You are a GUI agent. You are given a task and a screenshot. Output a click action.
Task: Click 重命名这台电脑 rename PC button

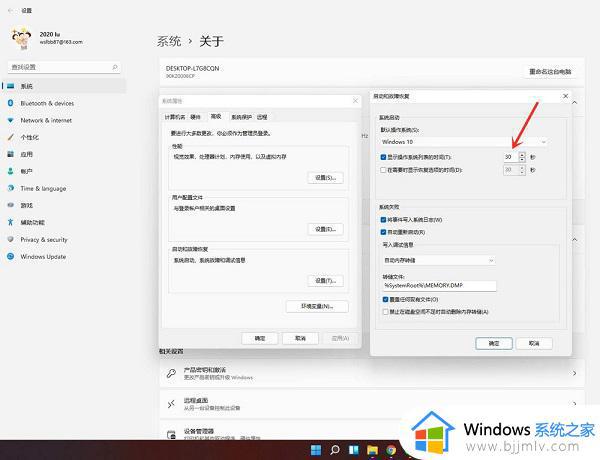(x=550, y=72)
